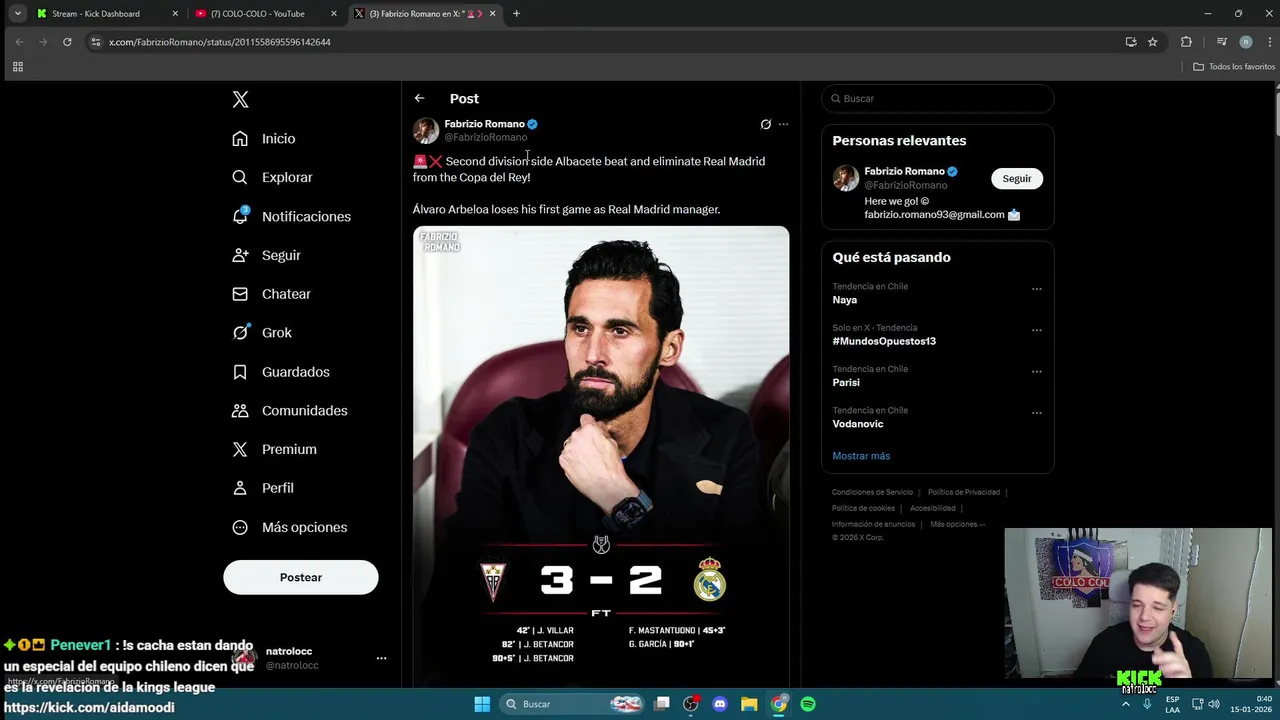Click Política de cookies footer link
The width and height of the screenshot is (1280, 720).
[x=863, y=508]
